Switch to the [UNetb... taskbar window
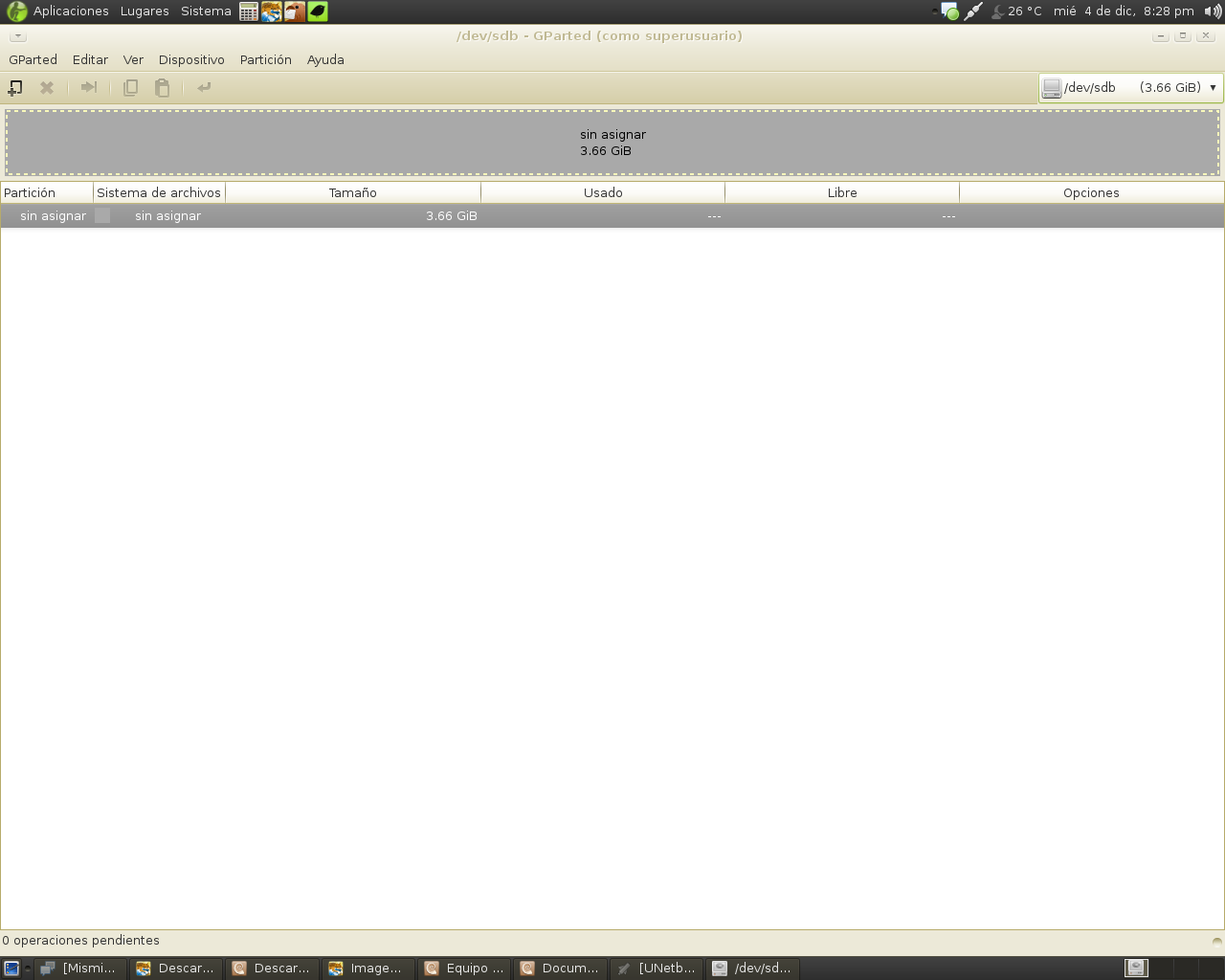1225x980 pixels. coord(657,969)
